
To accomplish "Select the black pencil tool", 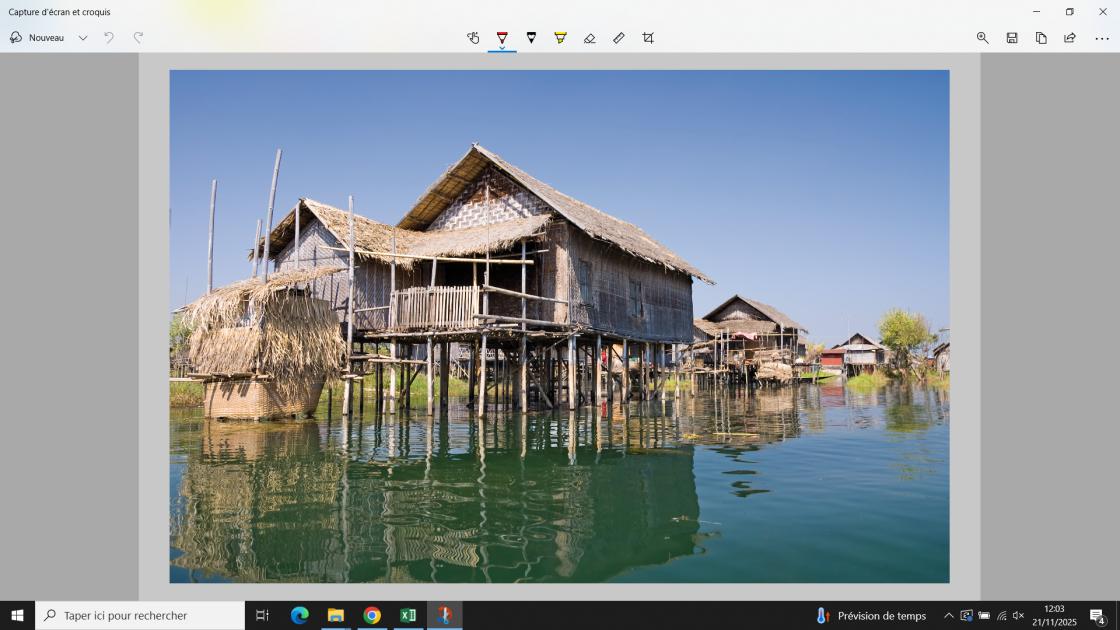I will pyautogui.click(x=531, y=37).
